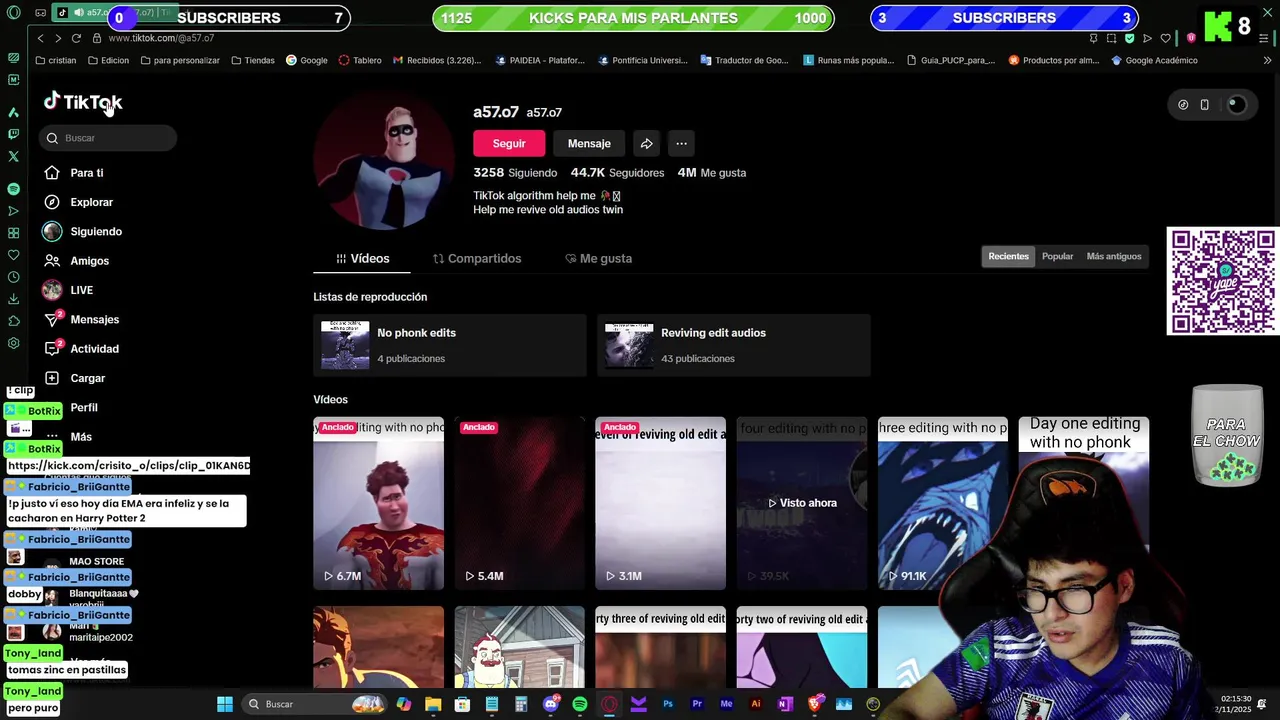Open Mensajes inbox in sidebar

click(81, 319)
